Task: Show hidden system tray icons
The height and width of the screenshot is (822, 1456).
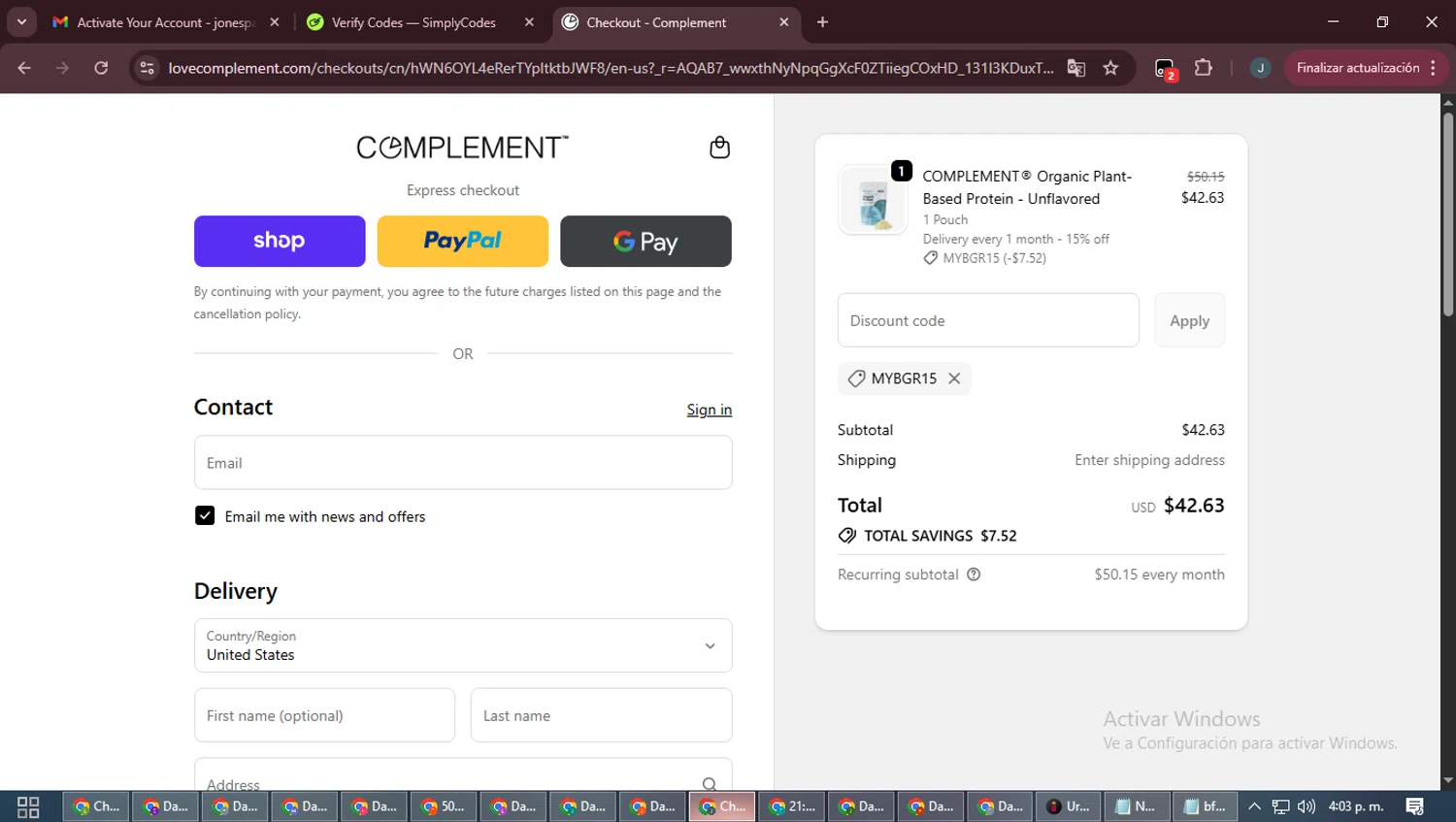Action: [1254, 806]
